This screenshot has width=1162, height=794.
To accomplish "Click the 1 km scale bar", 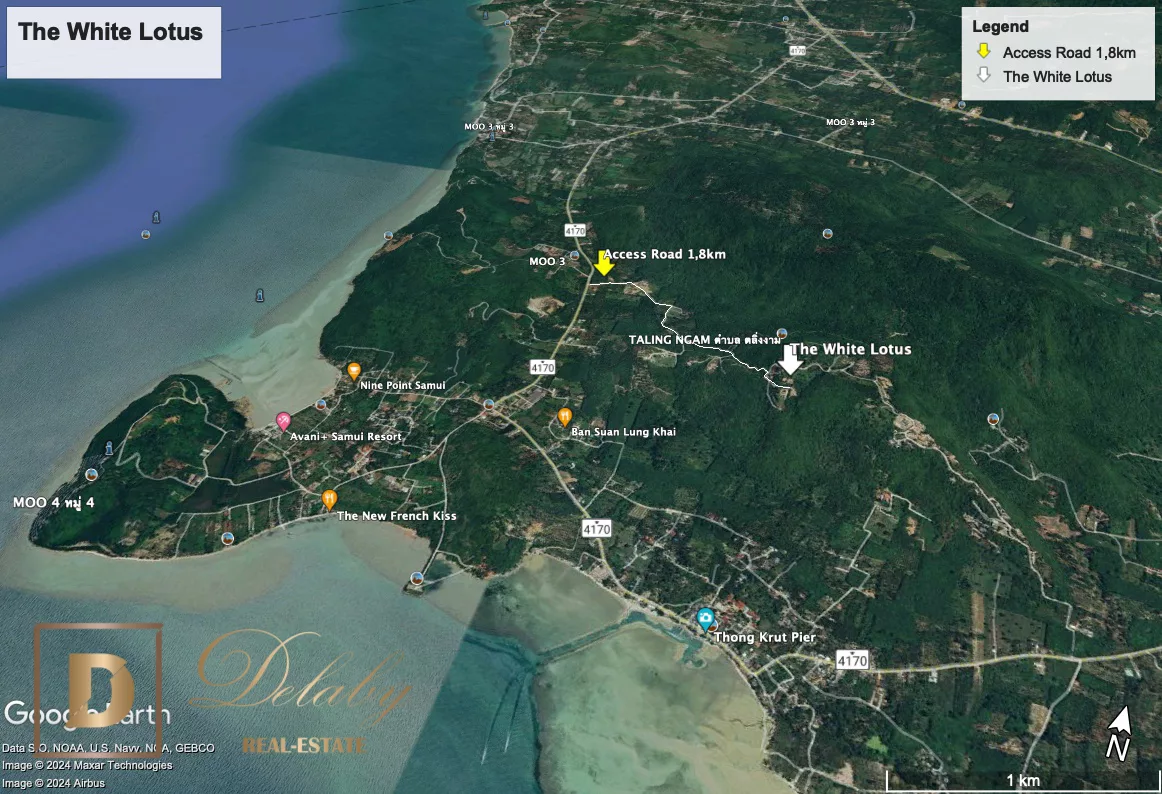I will [x=1022, y=780].
